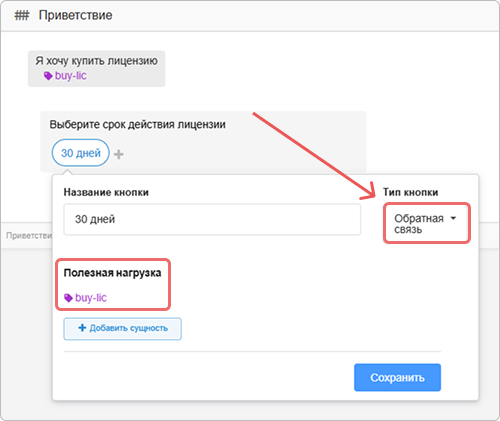Click the buy-lic tag in user message
The image size is (500, 421).
point(65,76)
